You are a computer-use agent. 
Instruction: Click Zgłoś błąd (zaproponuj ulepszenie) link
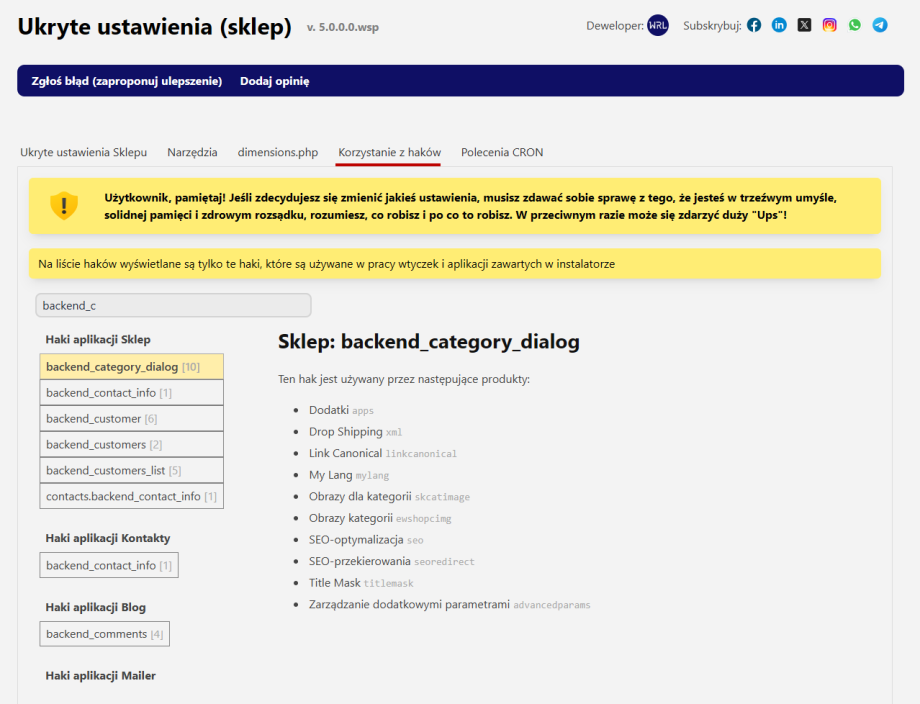(126, 81)
